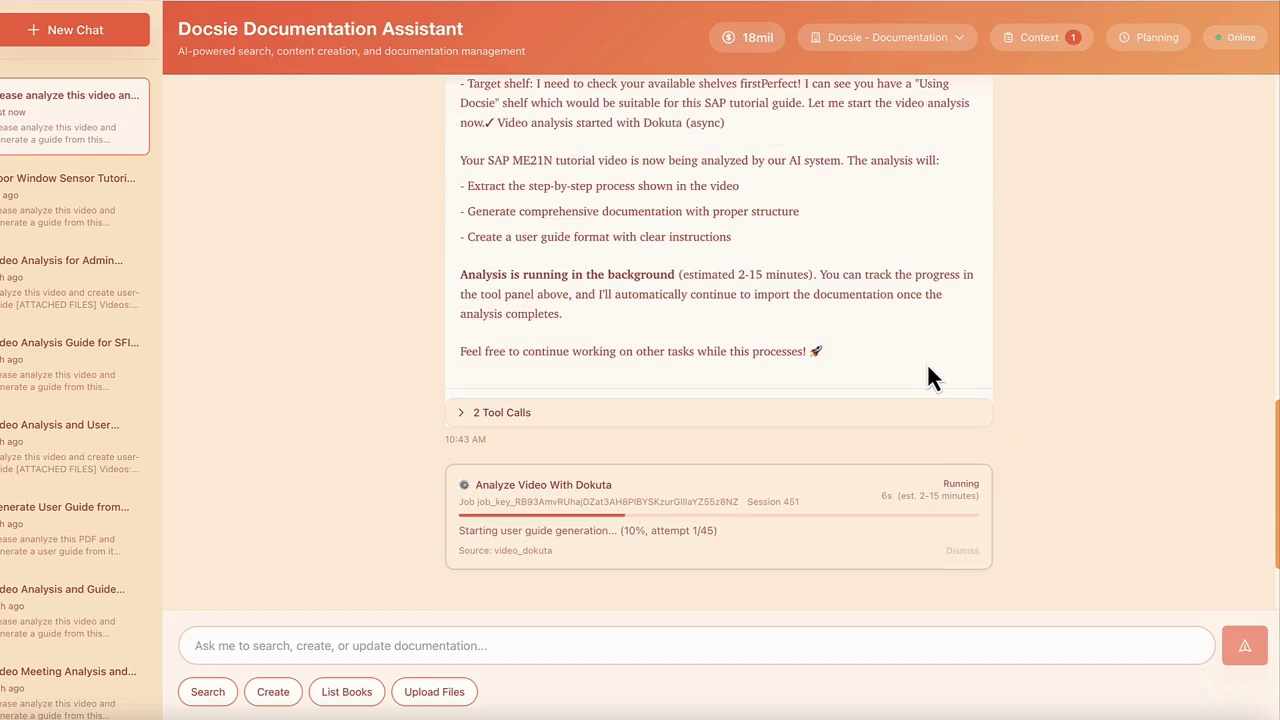Click the List Books button
The height and width of the screenshot is (720, 1280).
tap(346, 691)
